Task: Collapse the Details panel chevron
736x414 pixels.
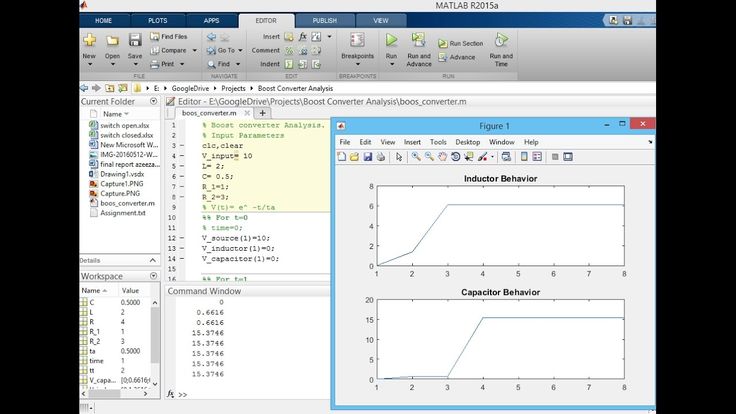Action: coord(153,260)
